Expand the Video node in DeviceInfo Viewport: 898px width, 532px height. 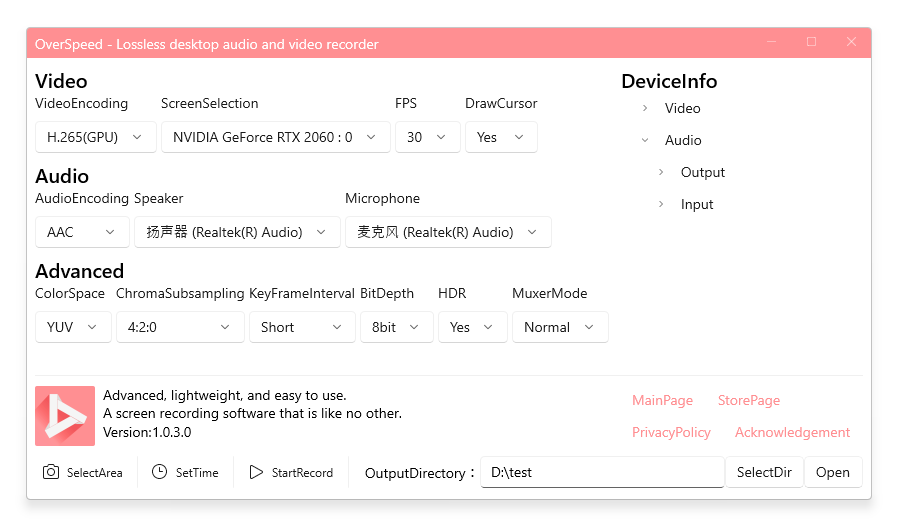(x=645, y=108)
